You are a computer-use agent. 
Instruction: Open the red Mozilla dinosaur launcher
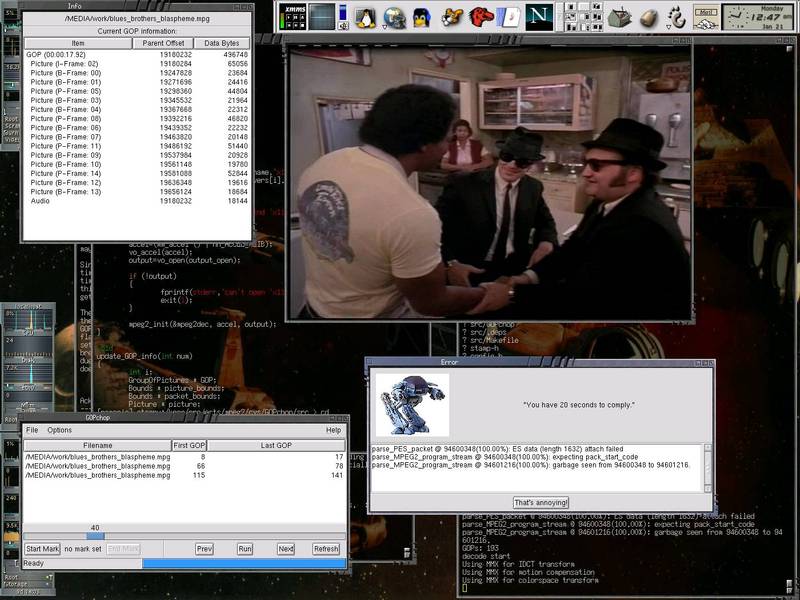[x=481, y=18]
